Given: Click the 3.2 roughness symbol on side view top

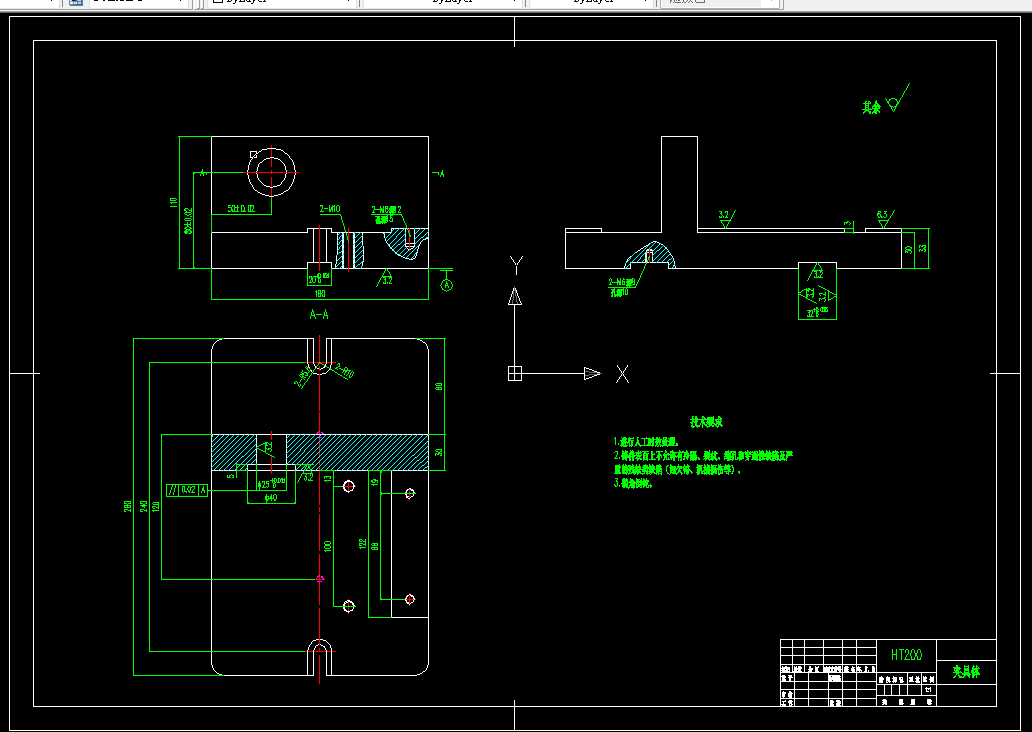Looking at the screenshot, I should click(x=726, y=219).
